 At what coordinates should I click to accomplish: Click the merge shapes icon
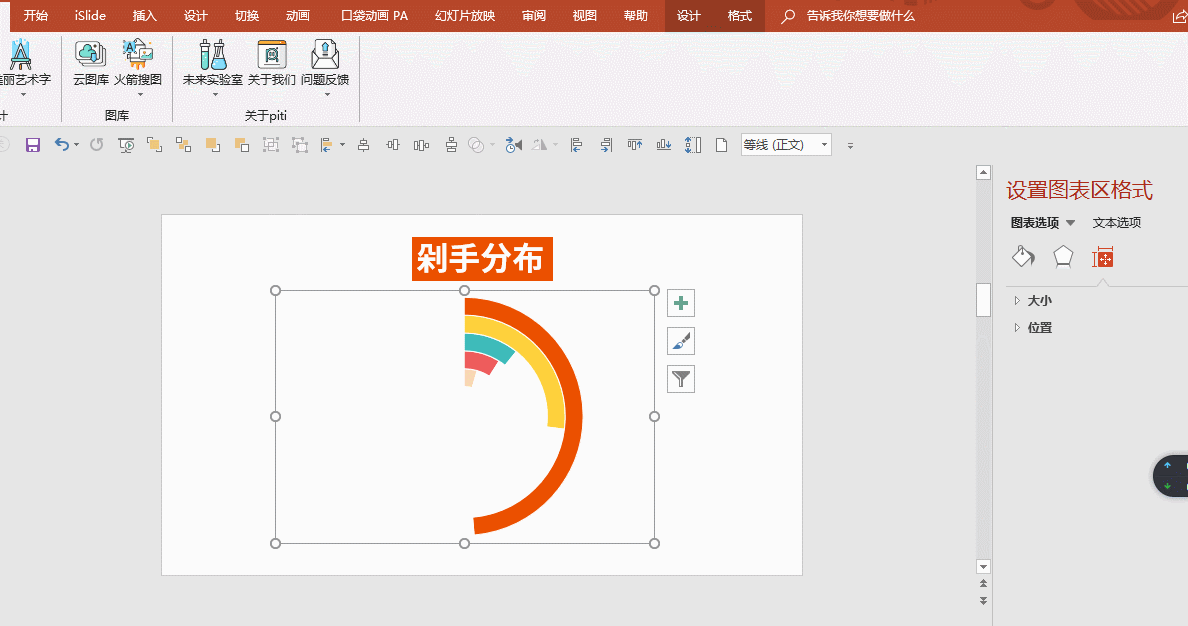tap(476, 145)
